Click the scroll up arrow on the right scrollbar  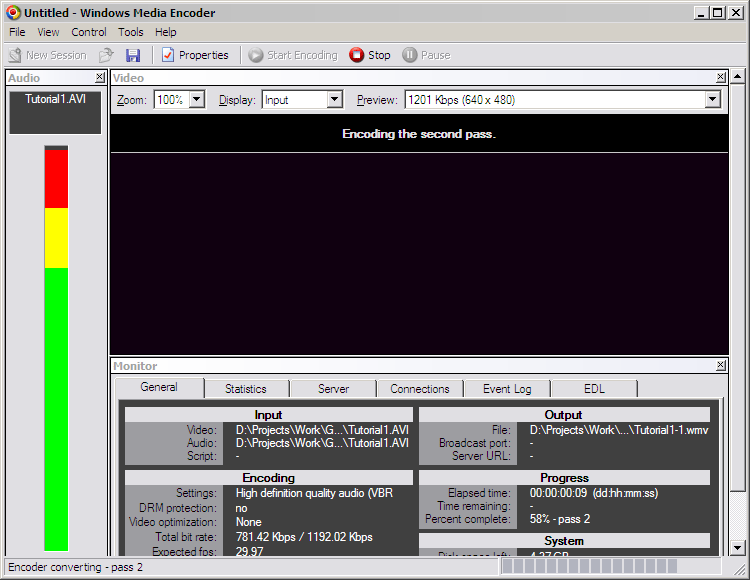[x=738, y=76]
